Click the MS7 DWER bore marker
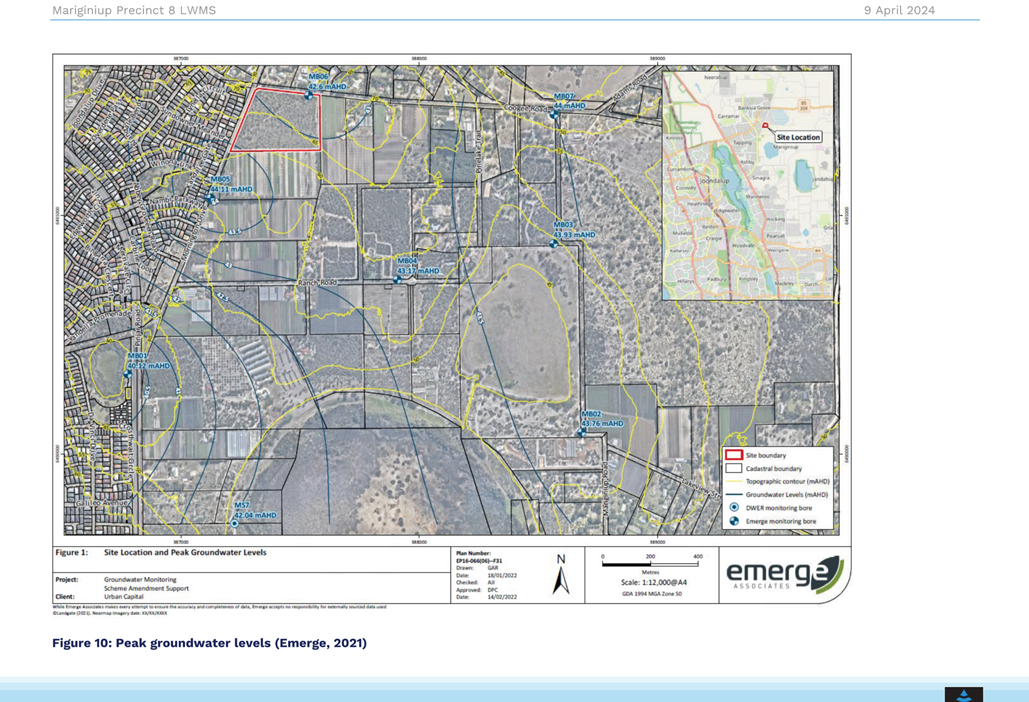This screenshot has width=1029, height=702. tap(234, 524)
